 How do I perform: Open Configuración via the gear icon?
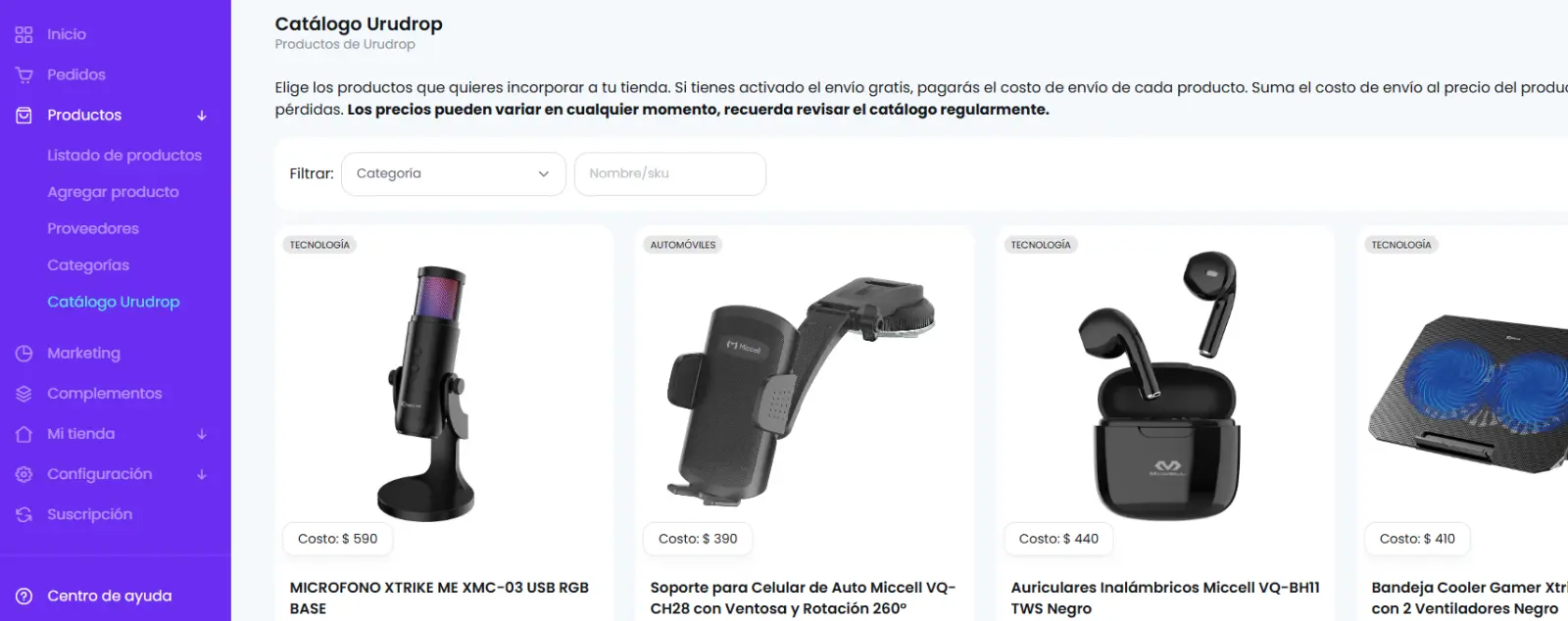[24, 474]
